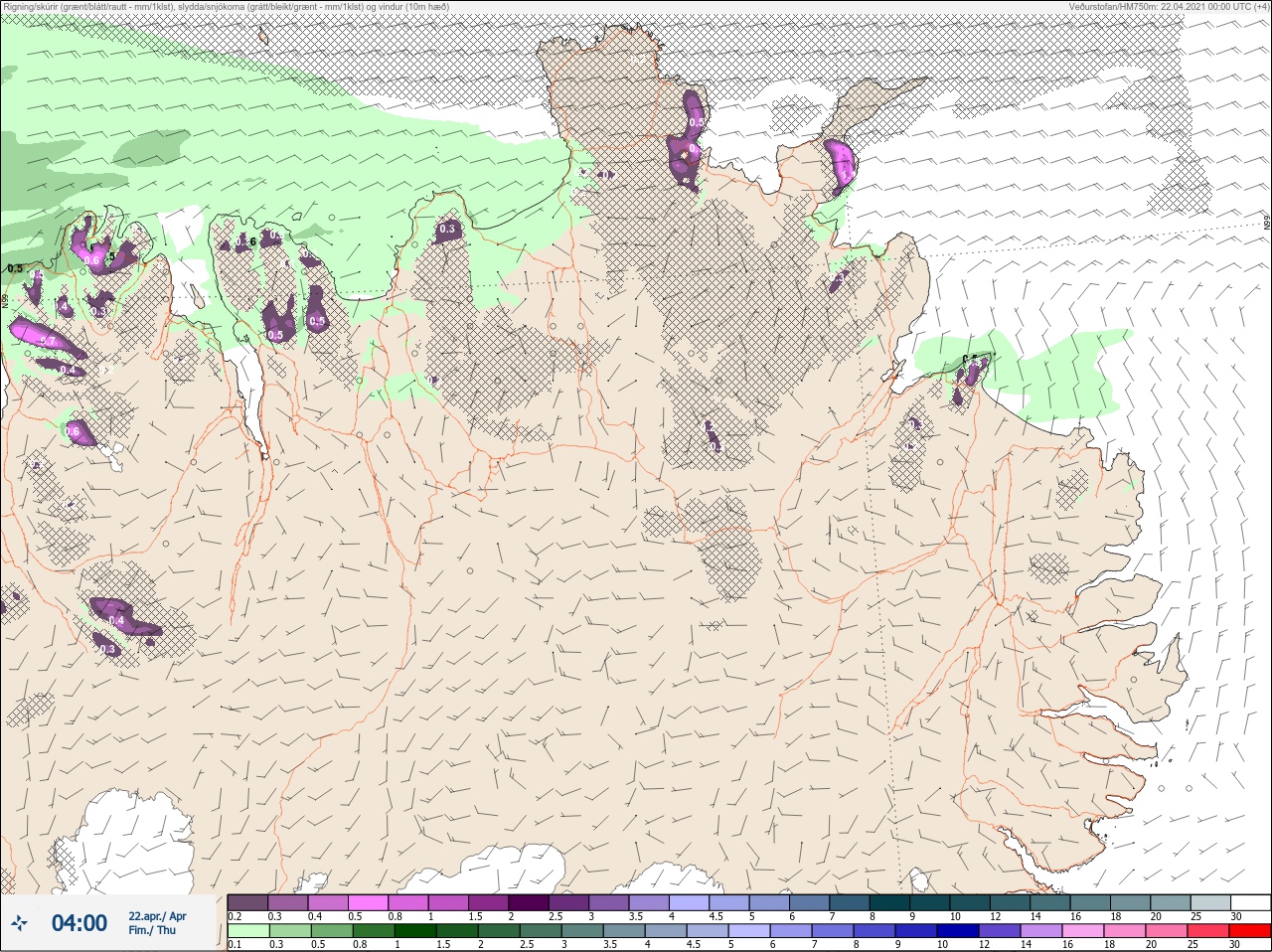This screenshot has height=952, width=1272.
Task: Click the 0.1 label under the bottom legend row
Action: [235, 945]
